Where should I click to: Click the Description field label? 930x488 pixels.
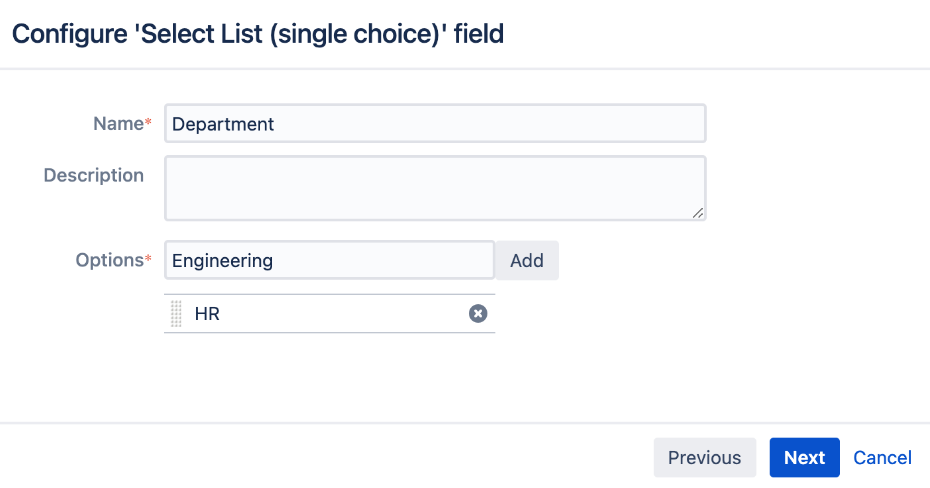click(94, 175)
